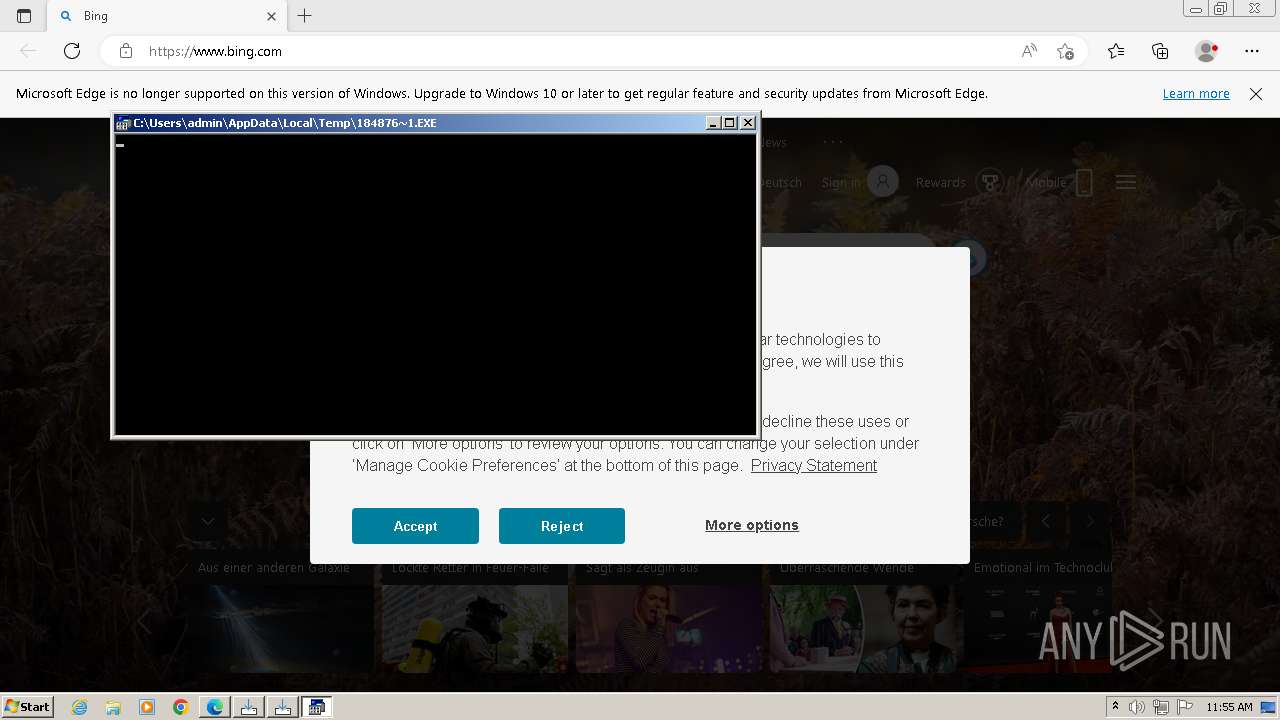
Task: Click Sign in on the Bing page
Action: click(841, 182)
